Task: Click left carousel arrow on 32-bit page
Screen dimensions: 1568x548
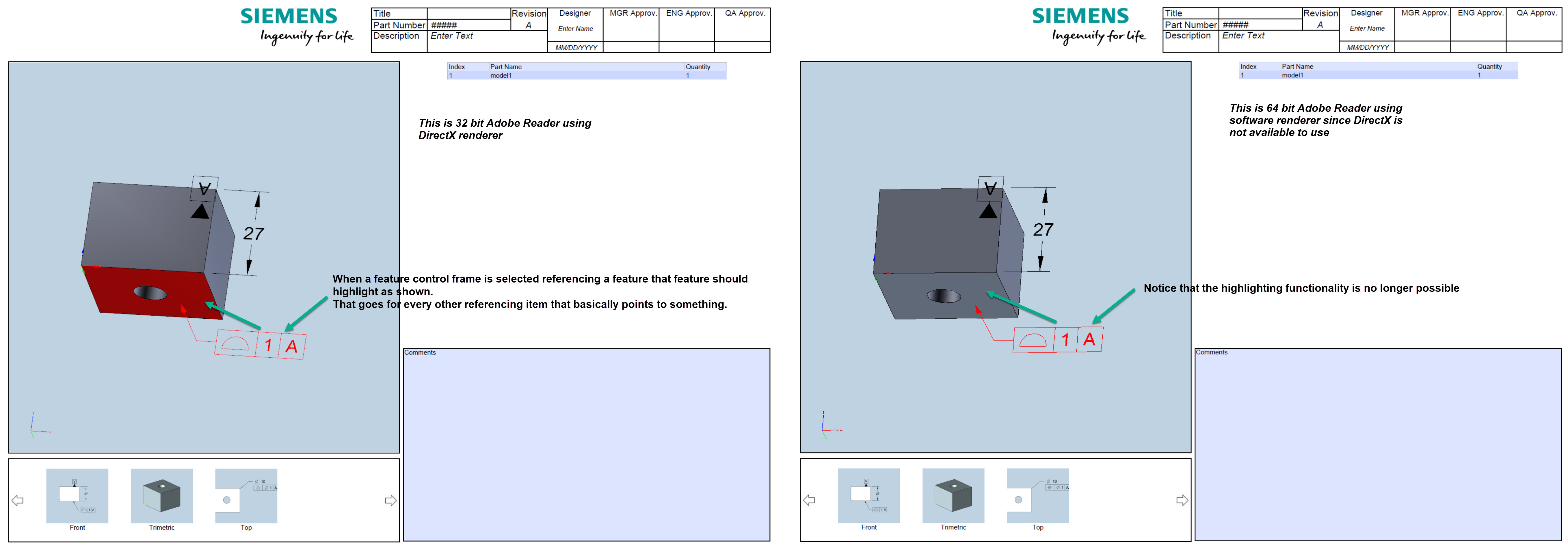Action: pos(18,501)
